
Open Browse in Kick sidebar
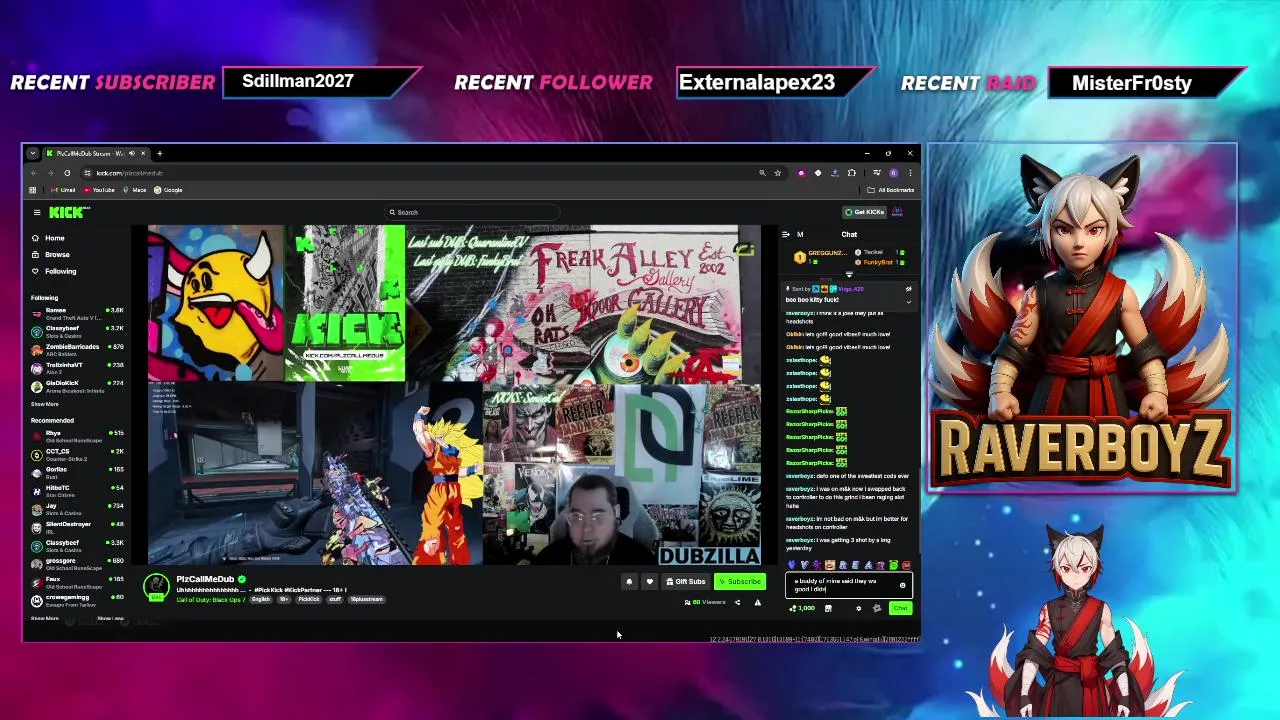pos(50,254)
